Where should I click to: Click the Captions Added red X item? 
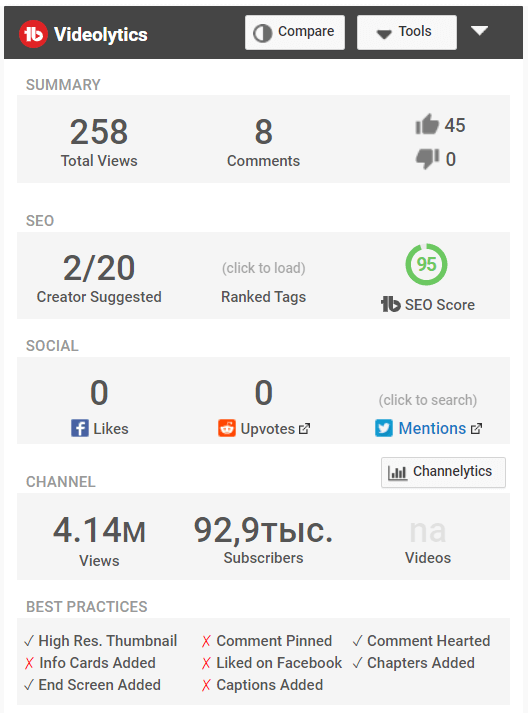pyautogui.click(x=262, y=685)
